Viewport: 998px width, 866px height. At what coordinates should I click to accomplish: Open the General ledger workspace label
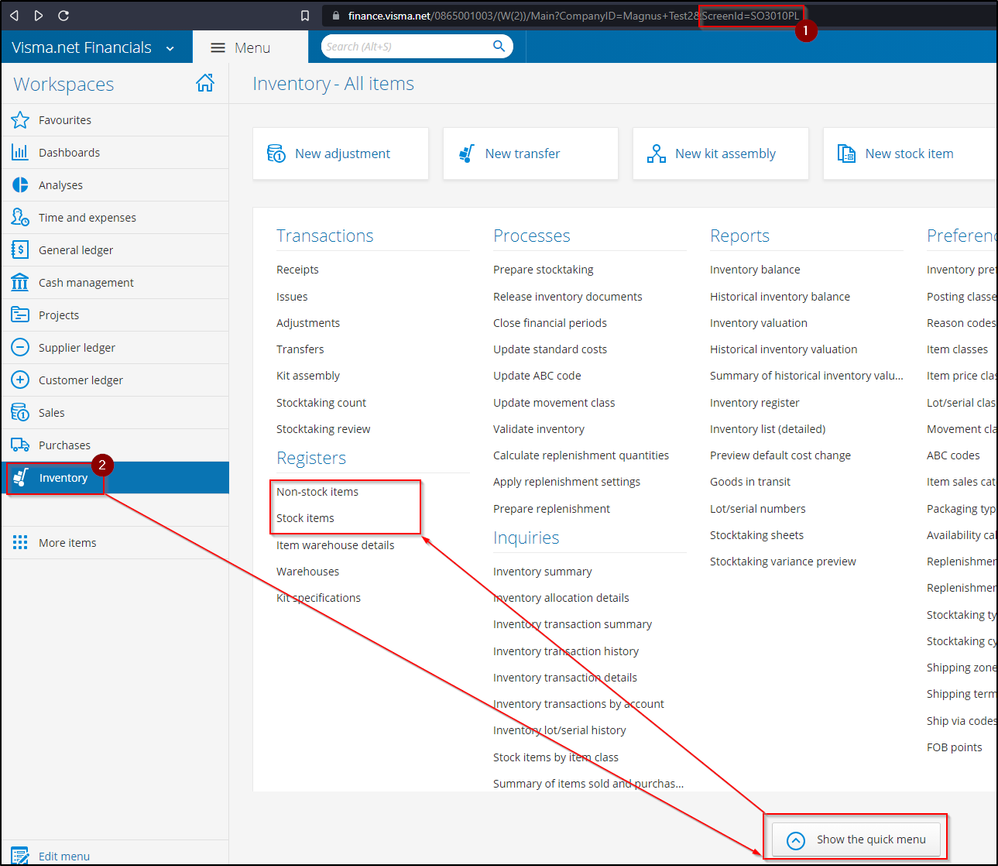point(76,249)
